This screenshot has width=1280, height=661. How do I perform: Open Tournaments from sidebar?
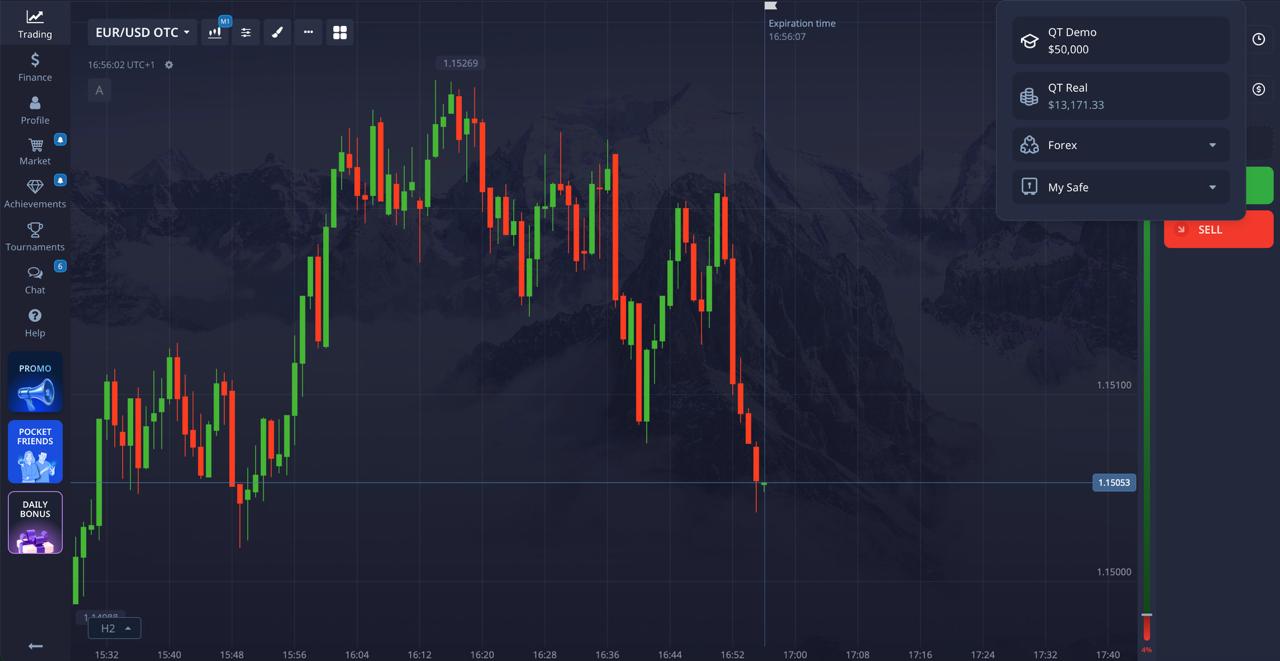35,237
